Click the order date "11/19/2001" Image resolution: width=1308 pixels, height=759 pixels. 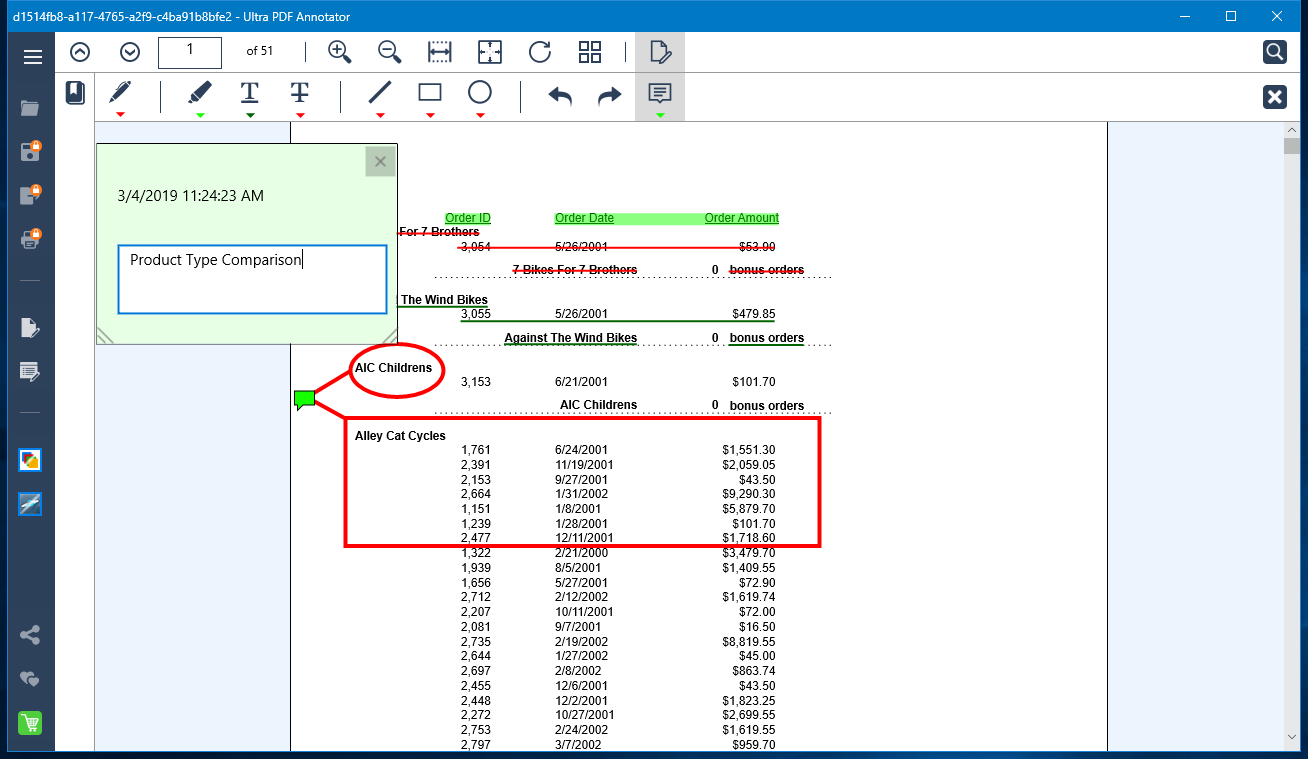tap(584, 465)
